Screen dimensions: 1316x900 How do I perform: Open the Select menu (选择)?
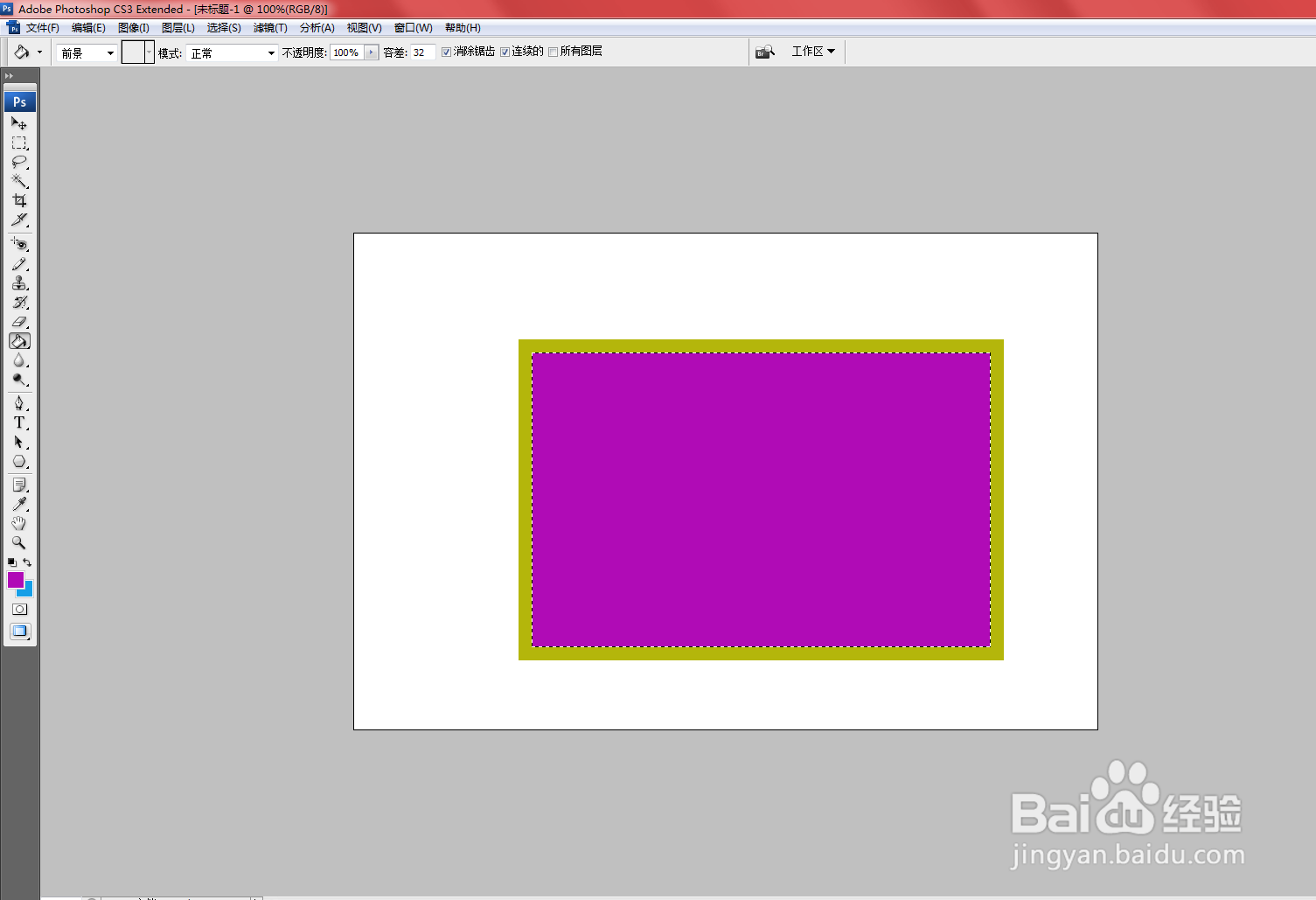pyautogui.click(x=224, y=28)
